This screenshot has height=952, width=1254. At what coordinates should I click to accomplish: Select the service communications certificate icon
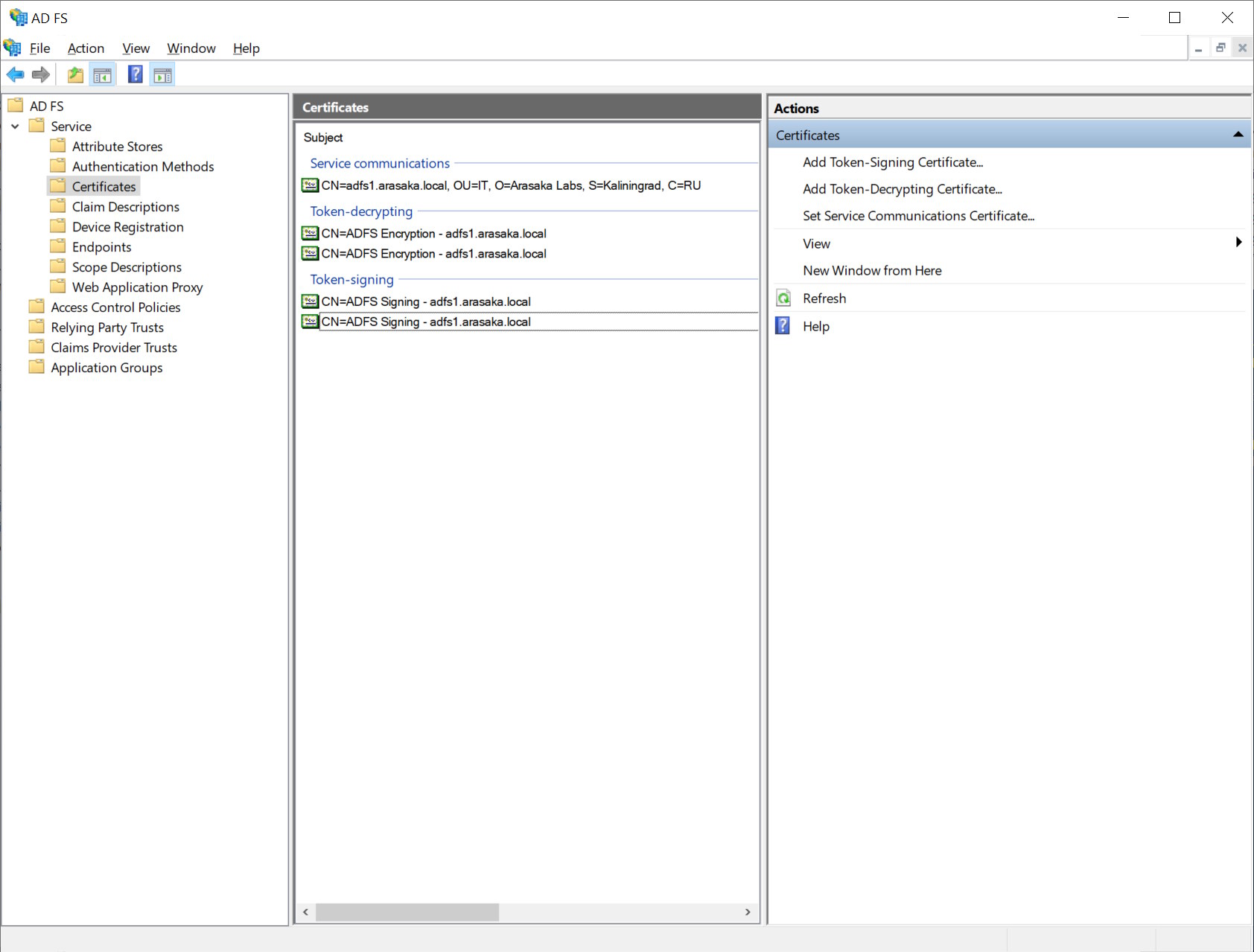click(310, 185)
